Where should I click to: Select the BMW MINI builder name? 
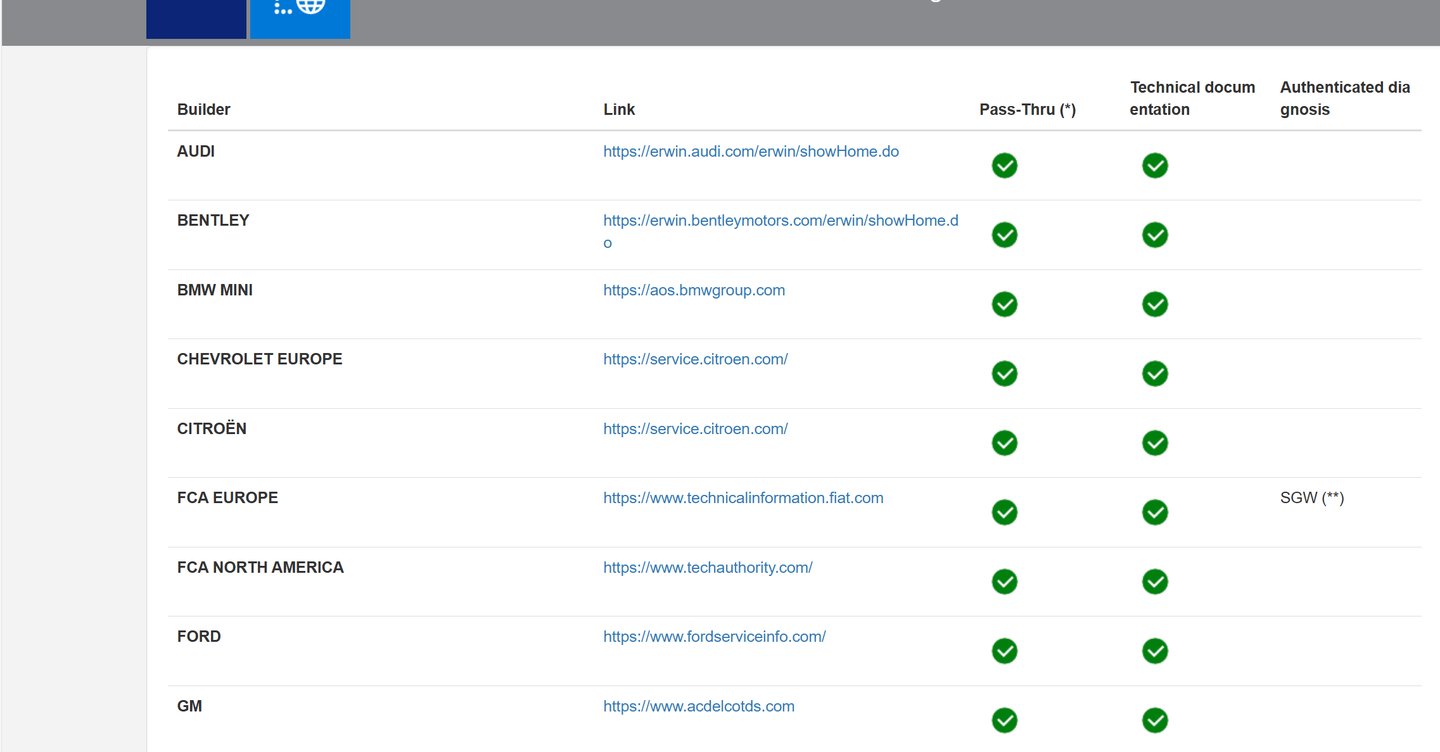(x=215, y=290)
